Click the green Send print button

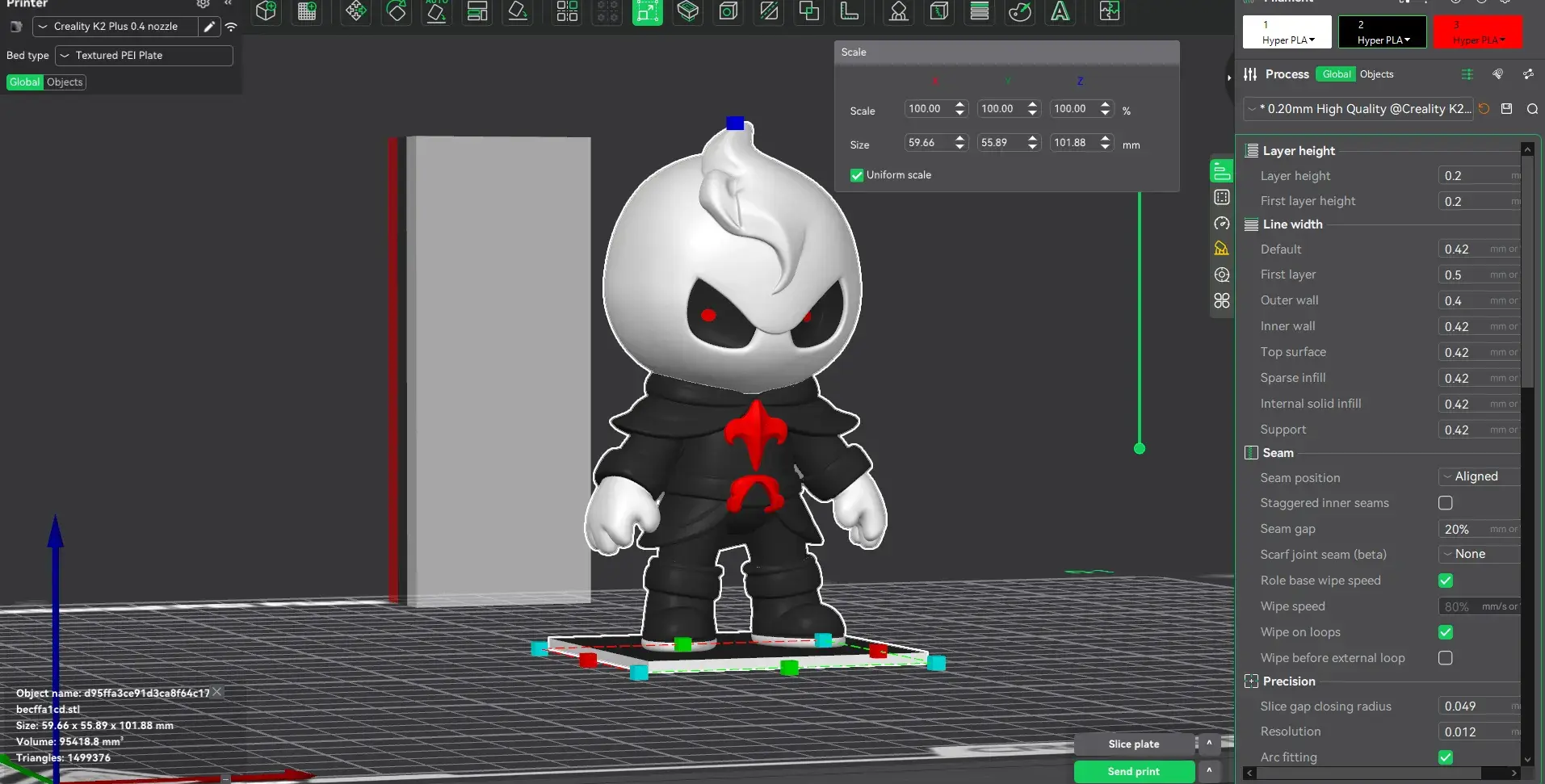1134,771
